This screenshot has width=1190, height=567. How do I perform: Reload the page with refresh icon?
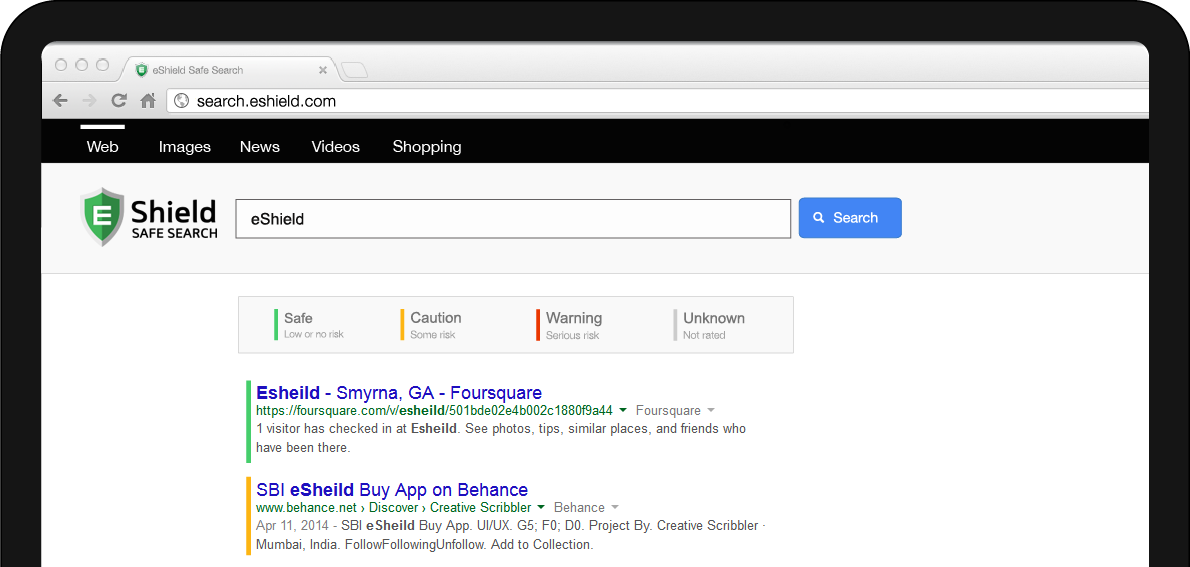point(119,101)
